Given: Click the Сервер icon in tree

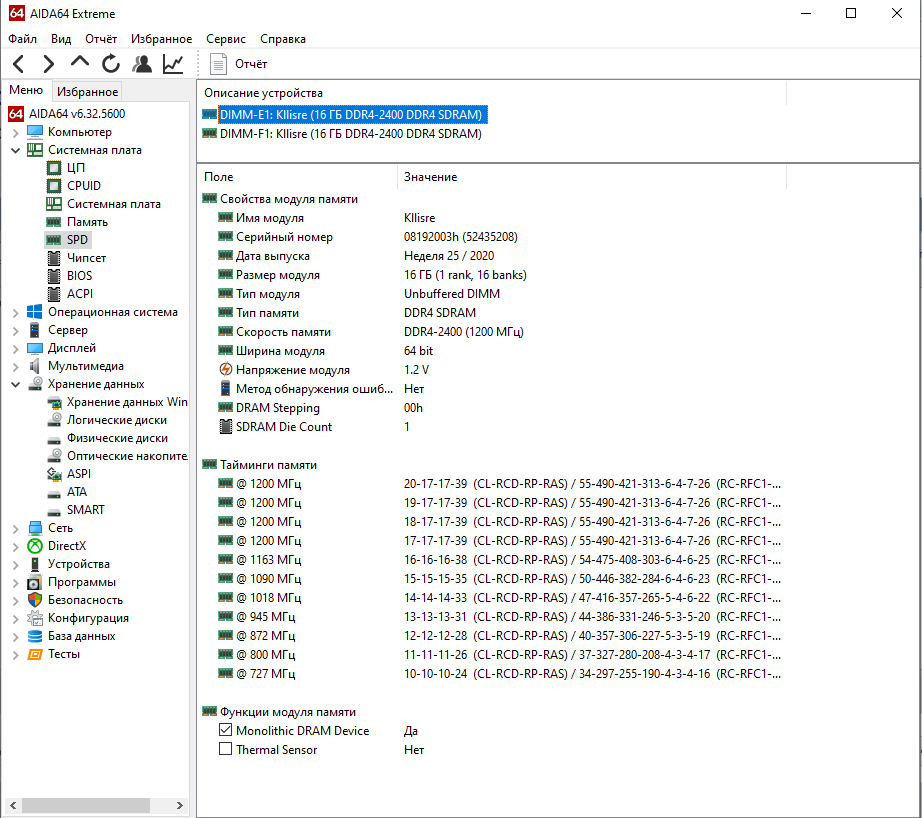Looking at the screenshot, I should point(35,330).
